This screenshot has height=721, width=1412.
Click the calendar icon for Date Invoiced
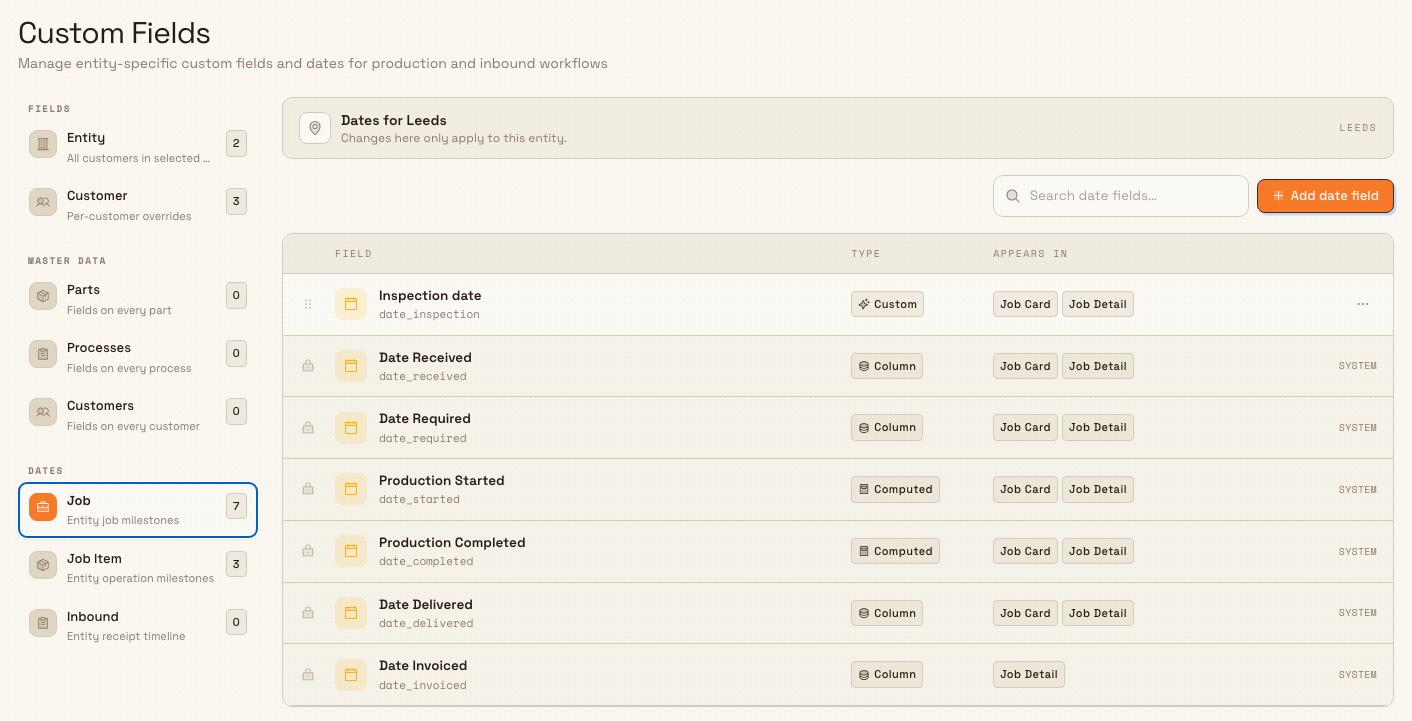351,675
